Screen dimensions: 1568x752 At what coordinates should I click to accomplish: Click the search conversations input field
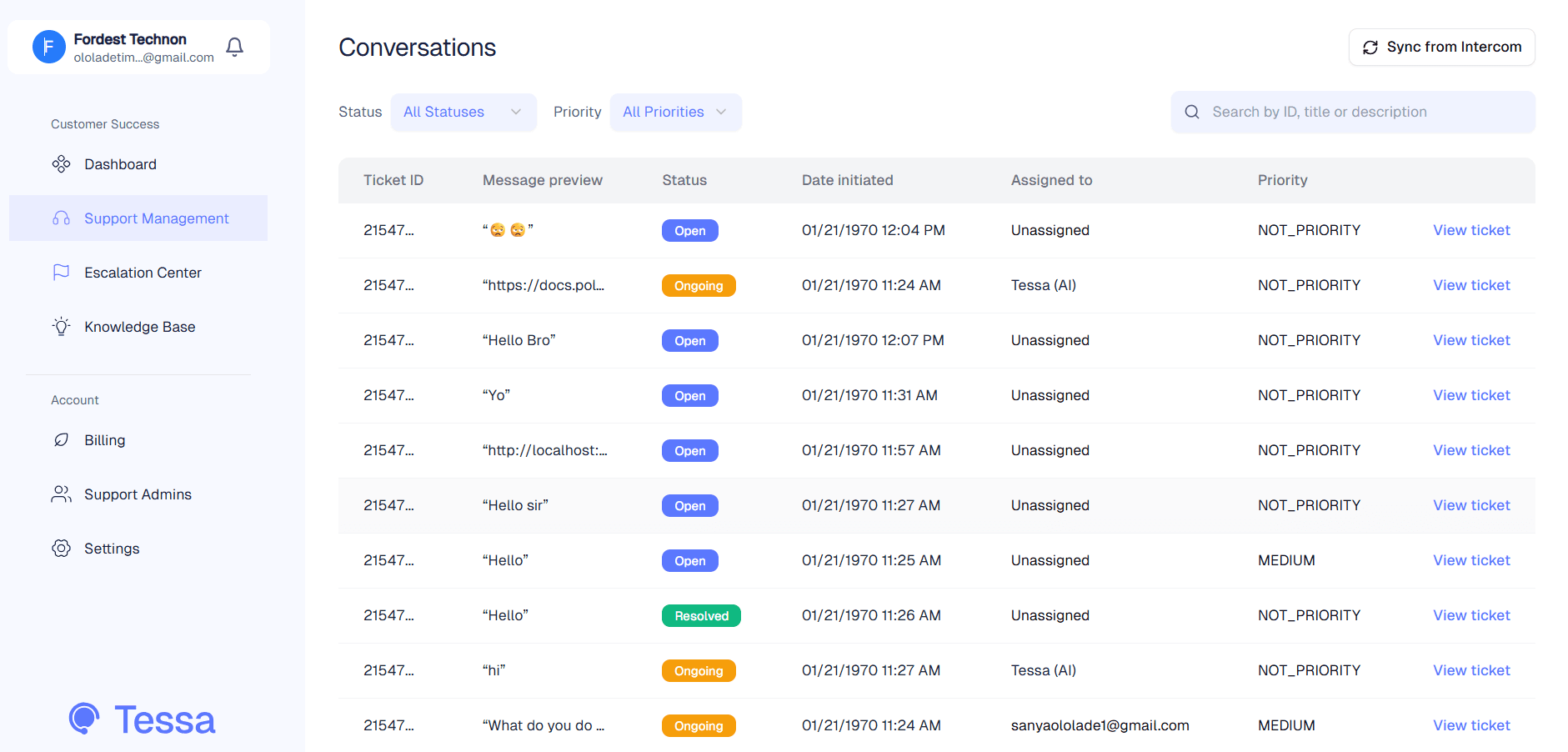coord(1352,111)
